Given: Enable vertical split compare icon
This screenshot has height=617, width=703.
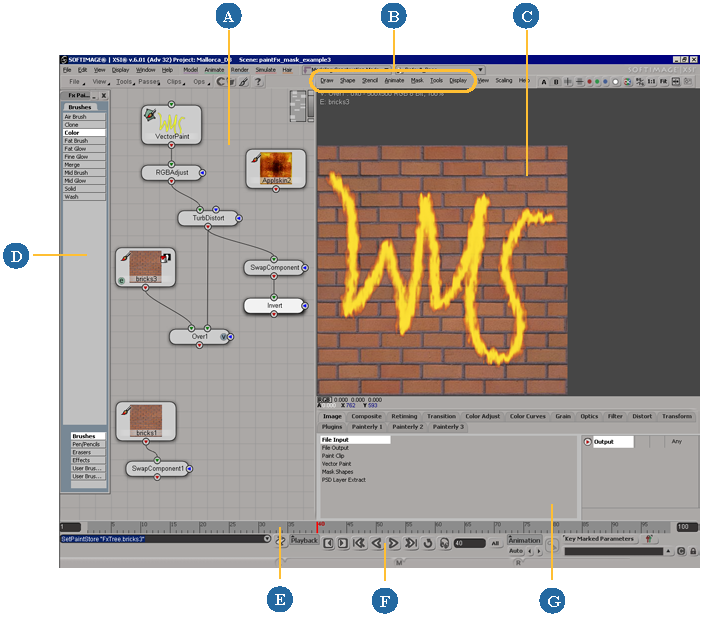Looking at the screenshot, I should [x=568, y=82].
